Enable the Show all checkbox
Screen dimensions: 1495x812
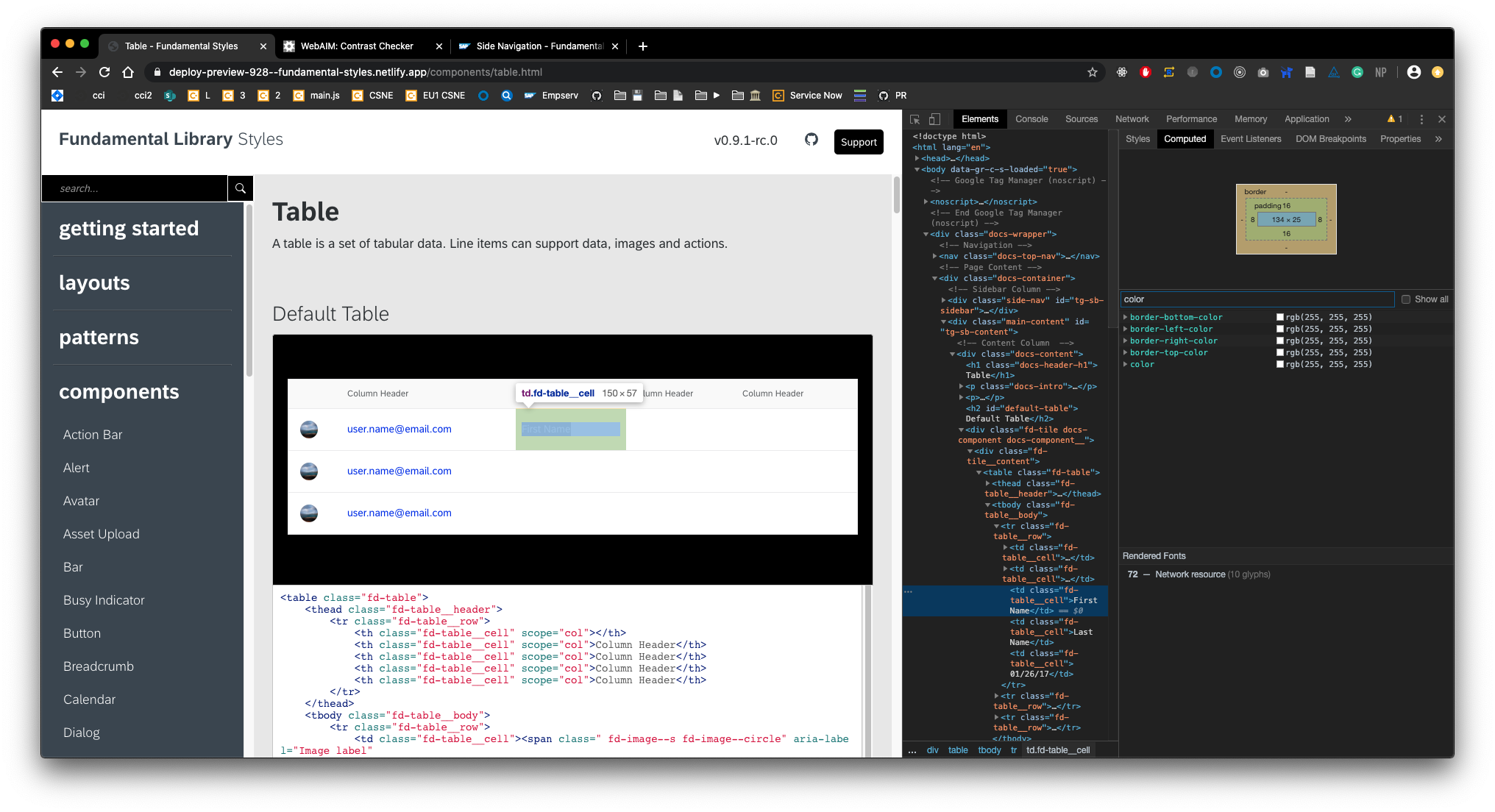[x=1406, y=299]
